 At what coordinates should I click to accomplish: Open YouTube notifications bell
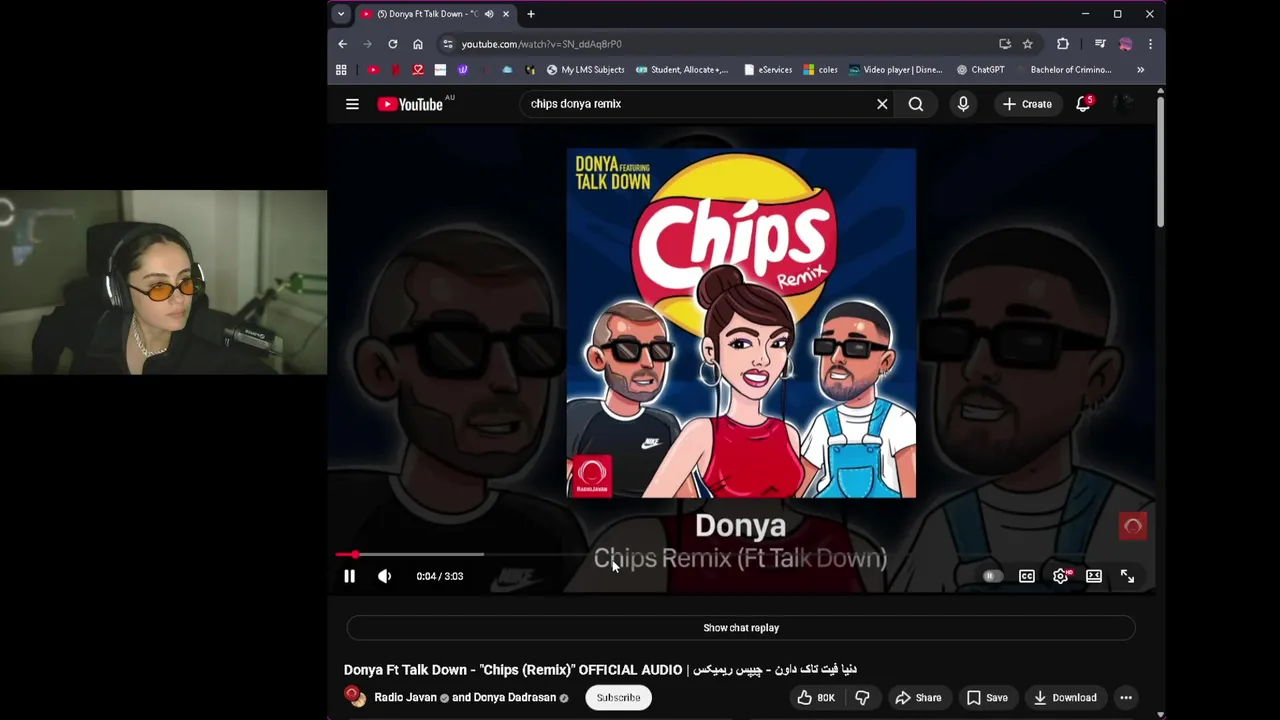(x=1083, y=104)
